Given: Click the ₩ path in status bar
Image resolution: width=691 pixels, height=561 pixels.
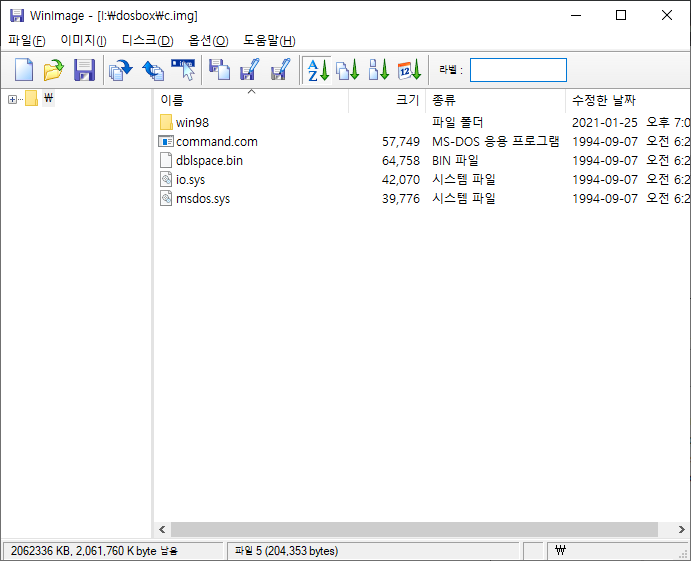Looking at the screenshot, I should pos(561,550).
